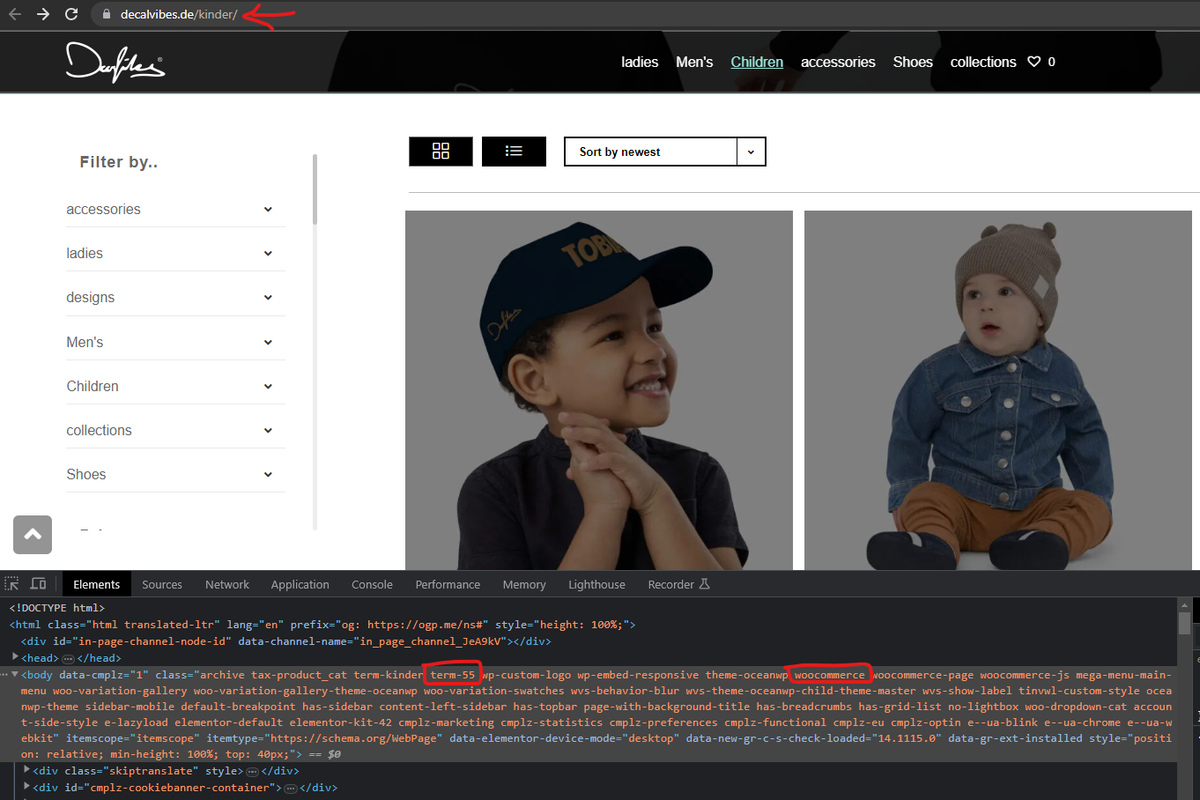Select the designs filter category
This screenshot has height=800, width=1200.
[90, 297]
